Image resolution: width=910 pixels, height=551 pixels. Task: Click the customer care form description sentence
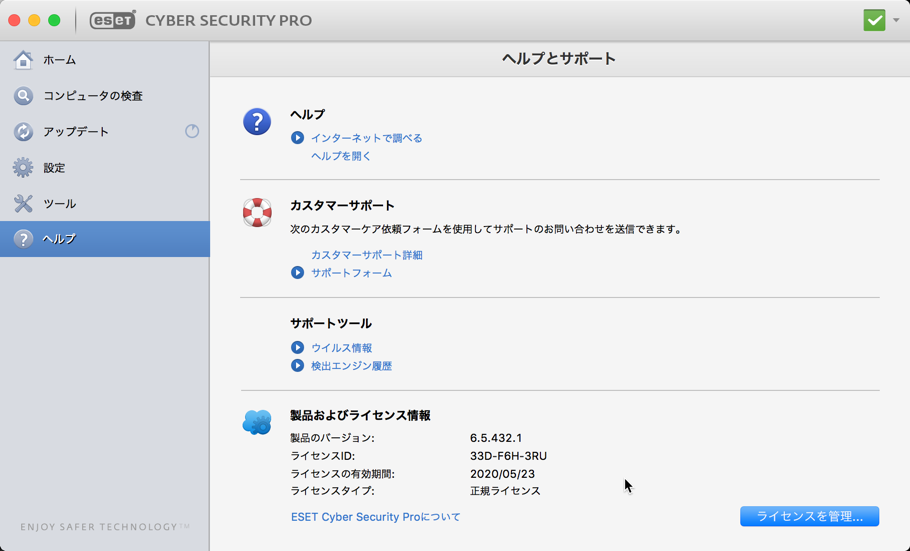[x=486, y=229]
